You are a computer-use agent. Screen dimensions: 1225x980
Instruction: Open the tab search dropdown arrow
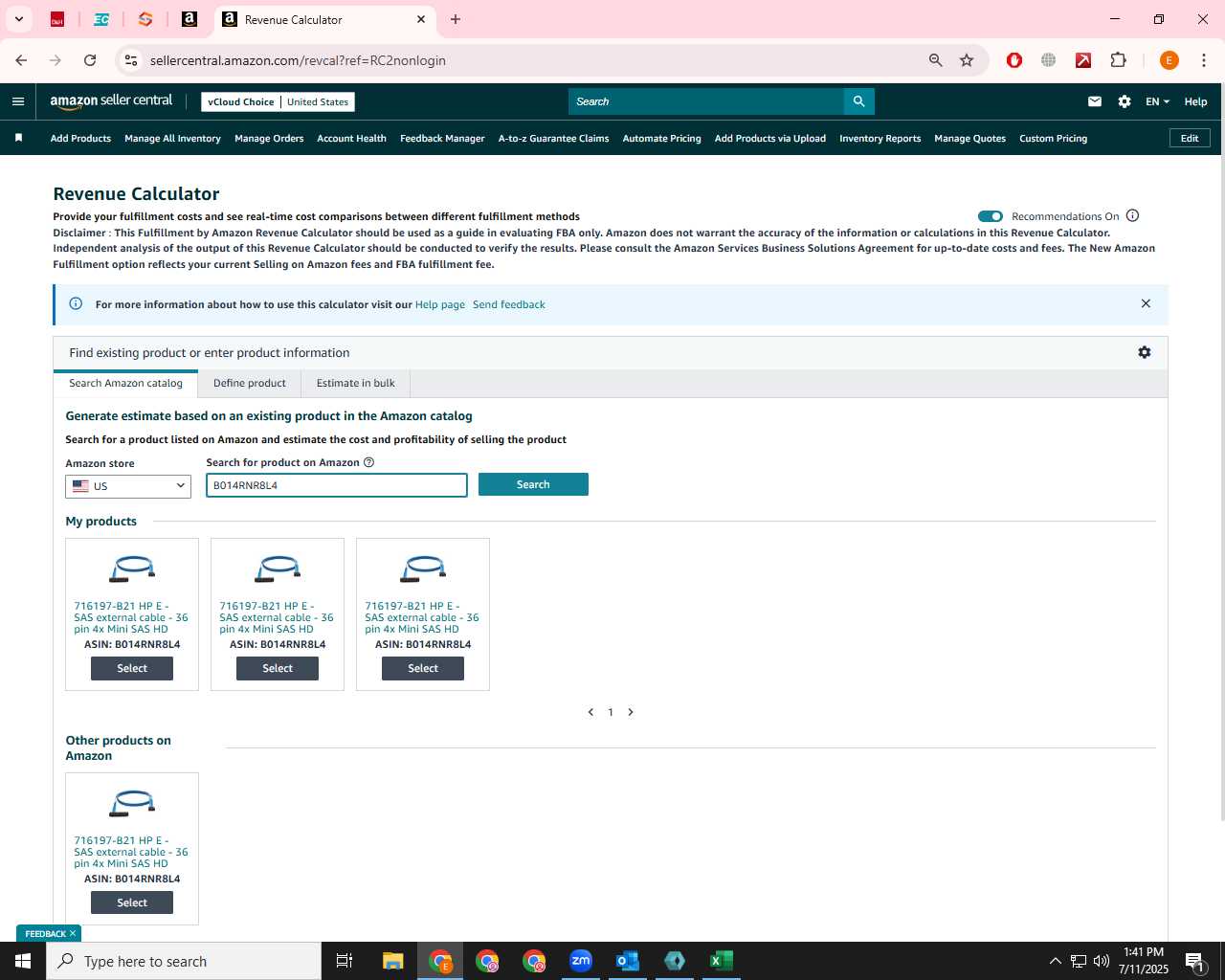pyautogui.click(x=18, y=19)
